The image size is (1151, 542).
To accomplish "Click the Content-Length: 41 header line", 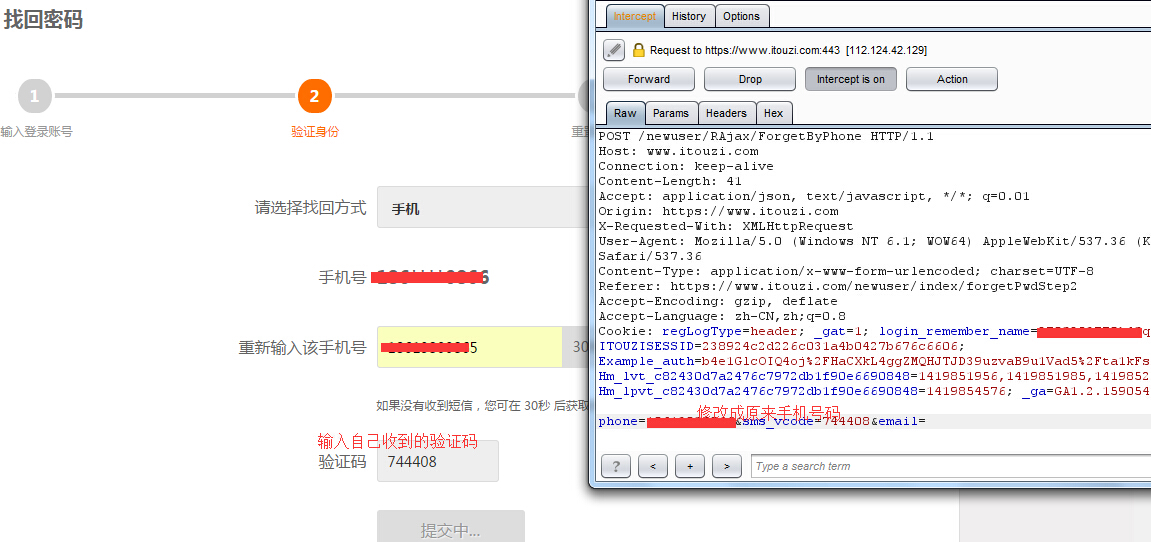I will [670, 181].
